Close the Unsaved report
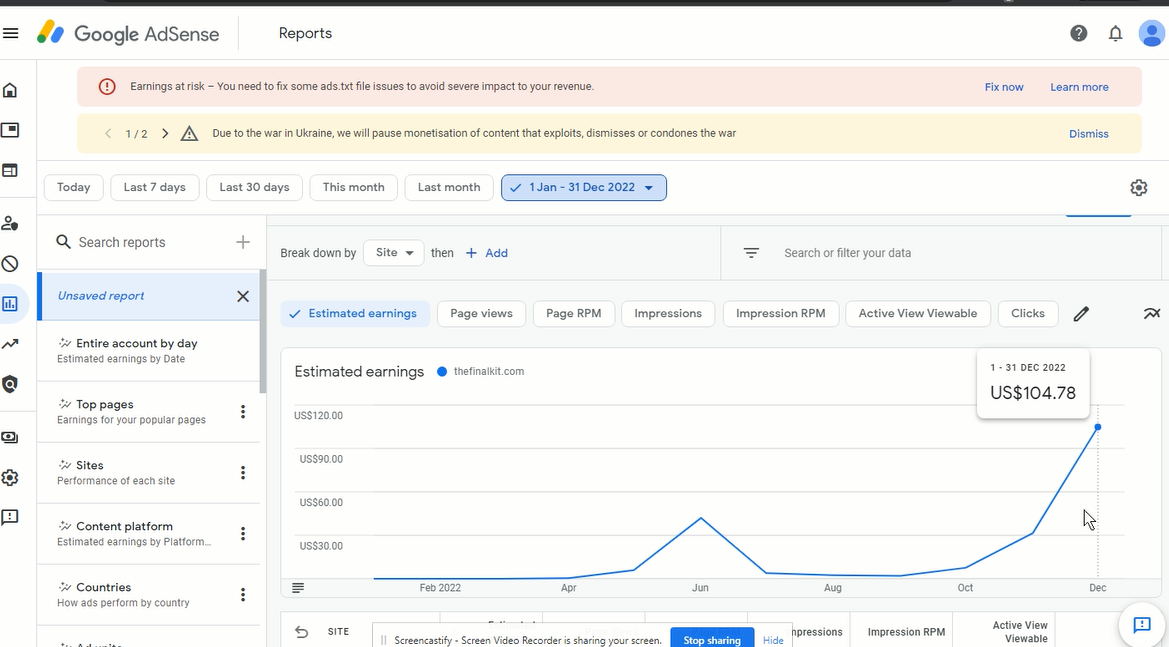The image size is (1169, 647). (243, 297)
